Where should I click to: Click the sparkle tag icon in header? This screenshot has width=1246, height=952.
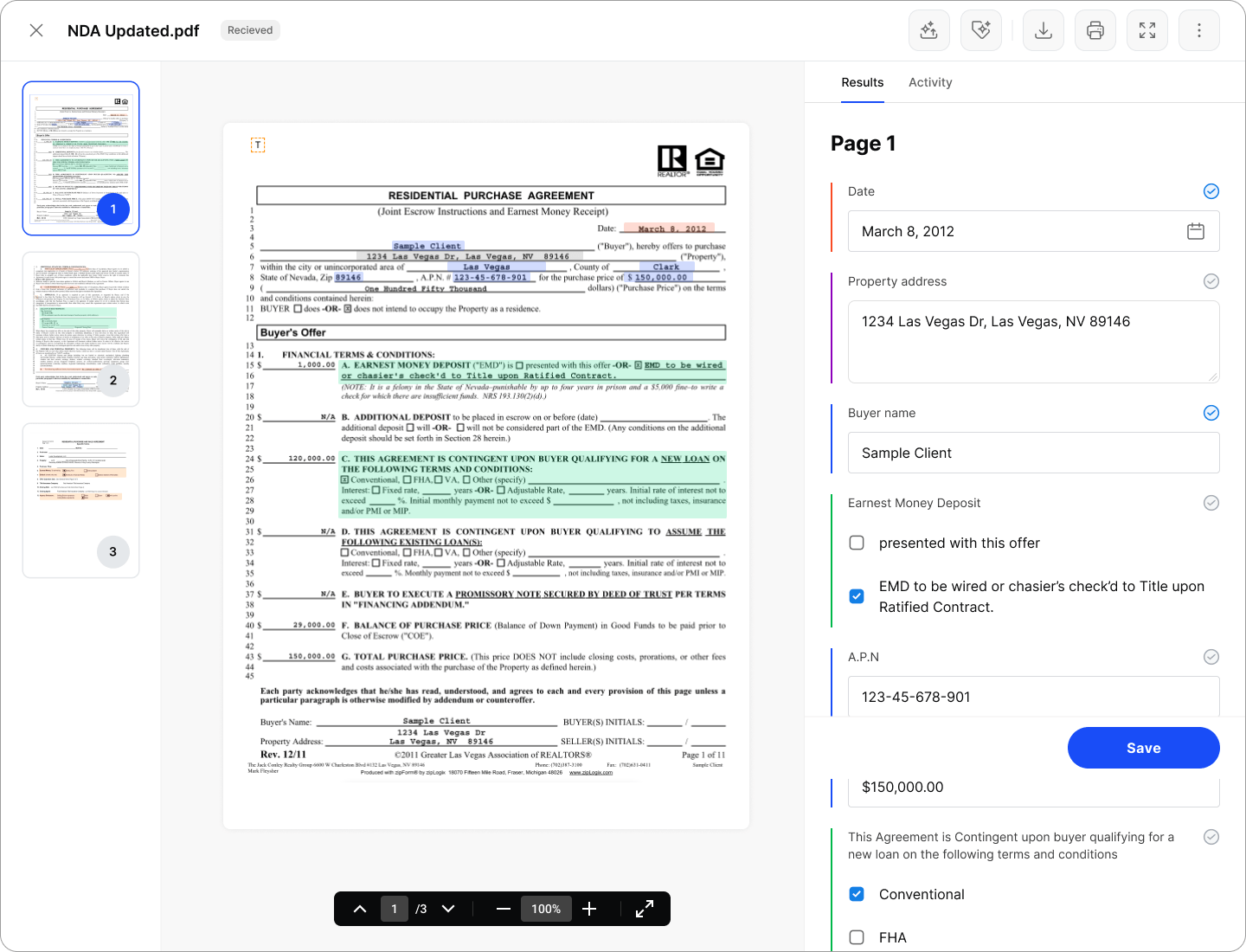pyautogui.click(x=981, y=31)
